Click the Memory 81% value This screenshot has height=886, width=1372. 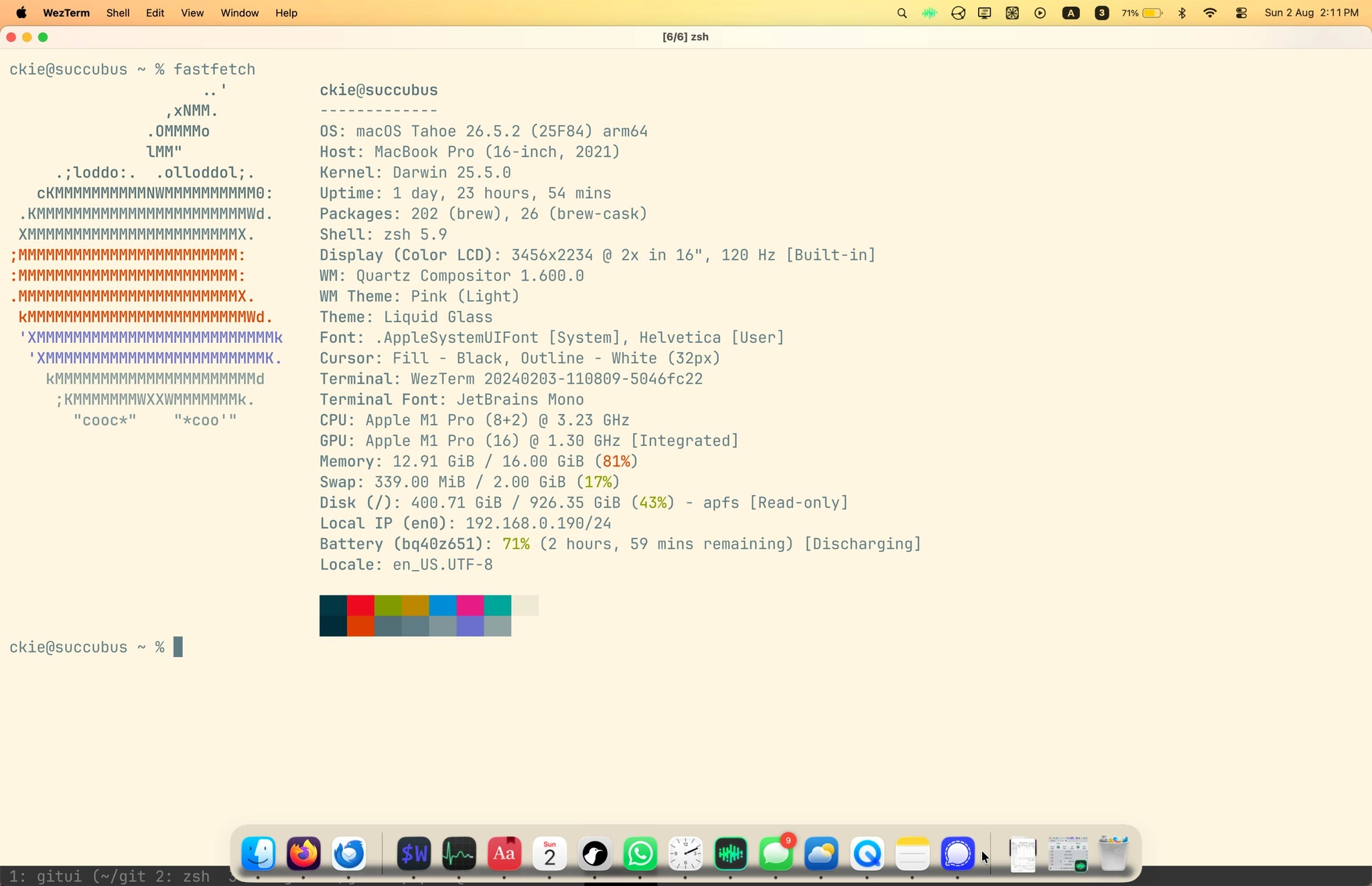(x=616, y=461)
